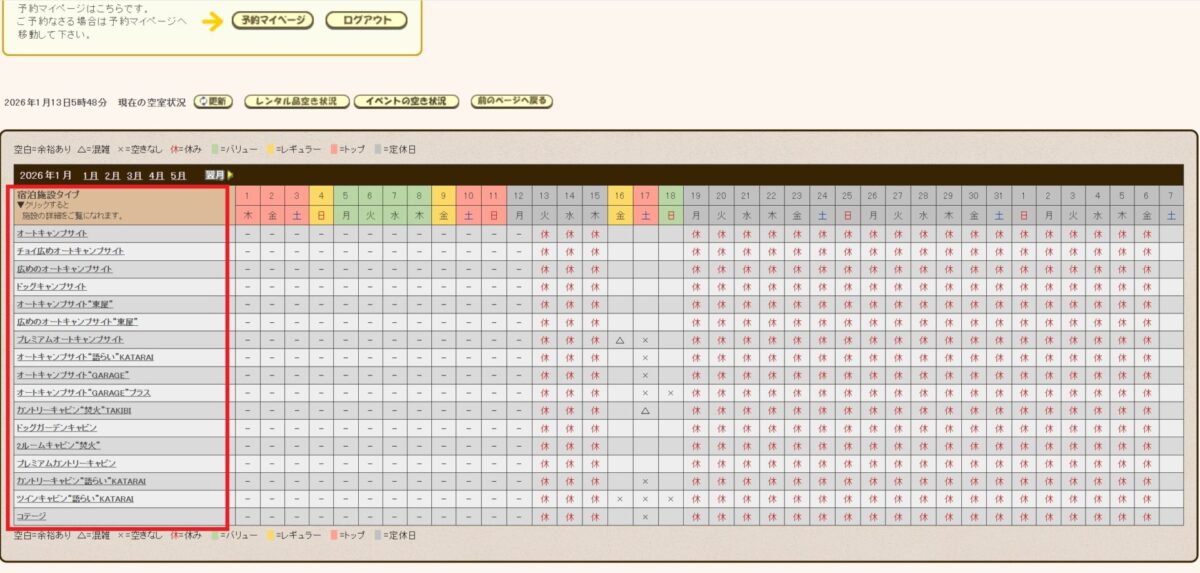Screen dimensions: 1200x573
Task: Open the コテージ facility link
Action: click(30, 517)
